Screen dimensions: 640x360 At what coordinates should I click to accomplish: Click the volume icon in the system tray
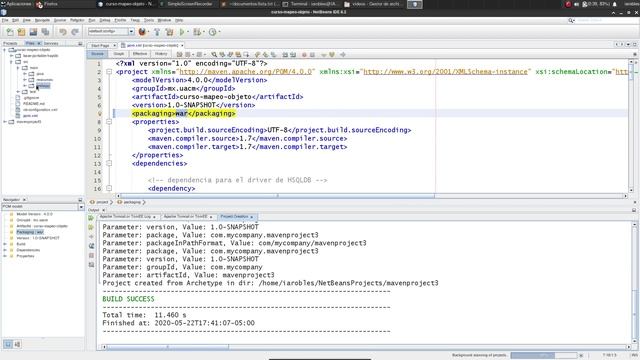tap(576, 4)
